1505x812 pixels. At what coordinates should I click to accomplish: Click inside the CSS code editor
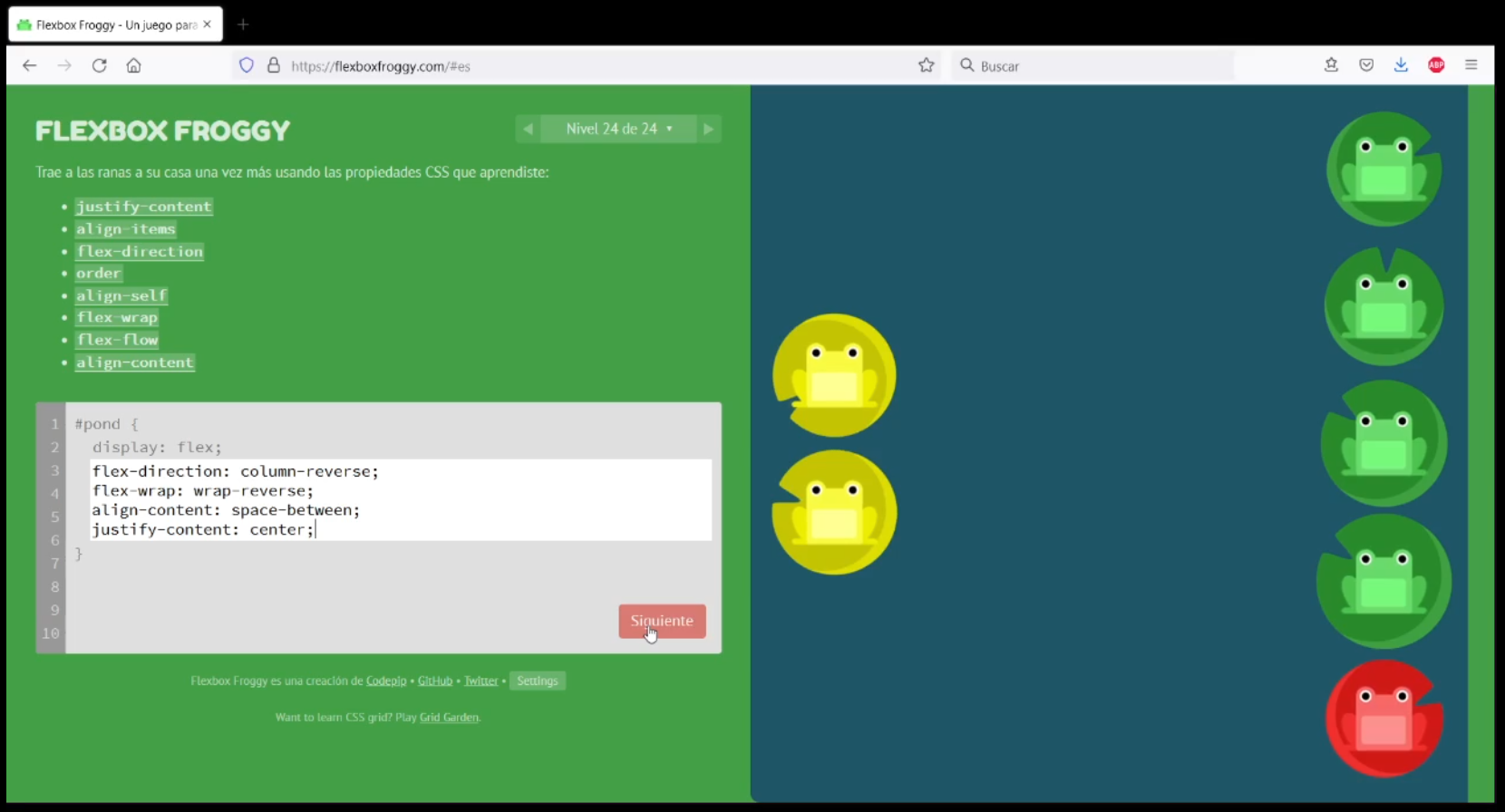click(x=401, y=500)
